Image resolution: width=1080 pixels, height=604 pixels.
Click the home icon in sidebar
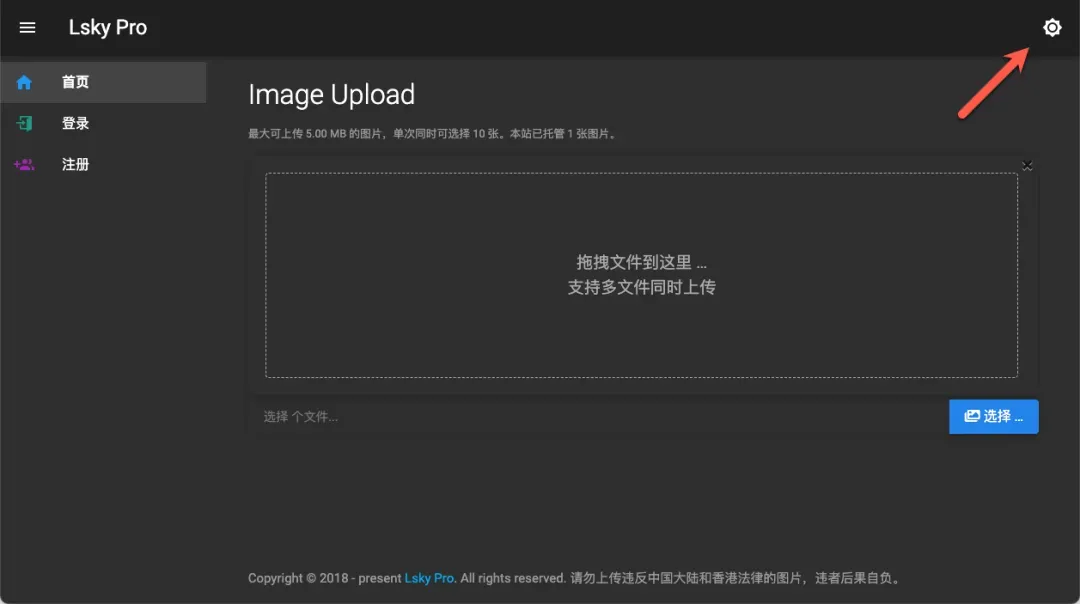tap(24, 83)
